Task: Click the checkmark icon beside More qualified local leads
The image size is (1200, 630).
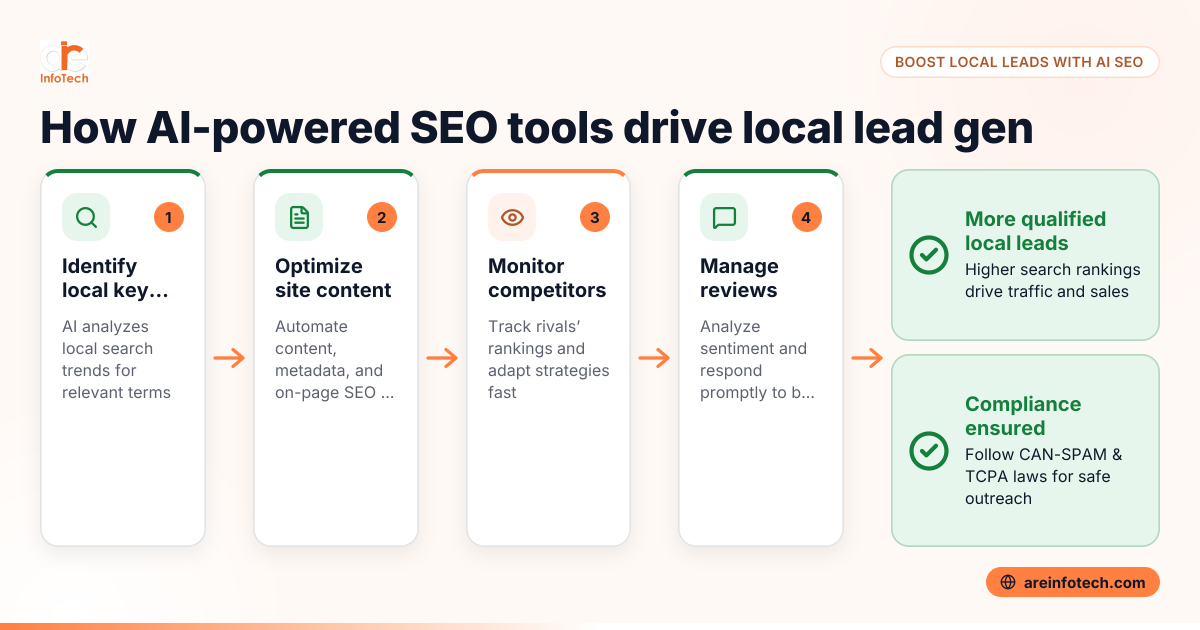Action: (929, 255)
